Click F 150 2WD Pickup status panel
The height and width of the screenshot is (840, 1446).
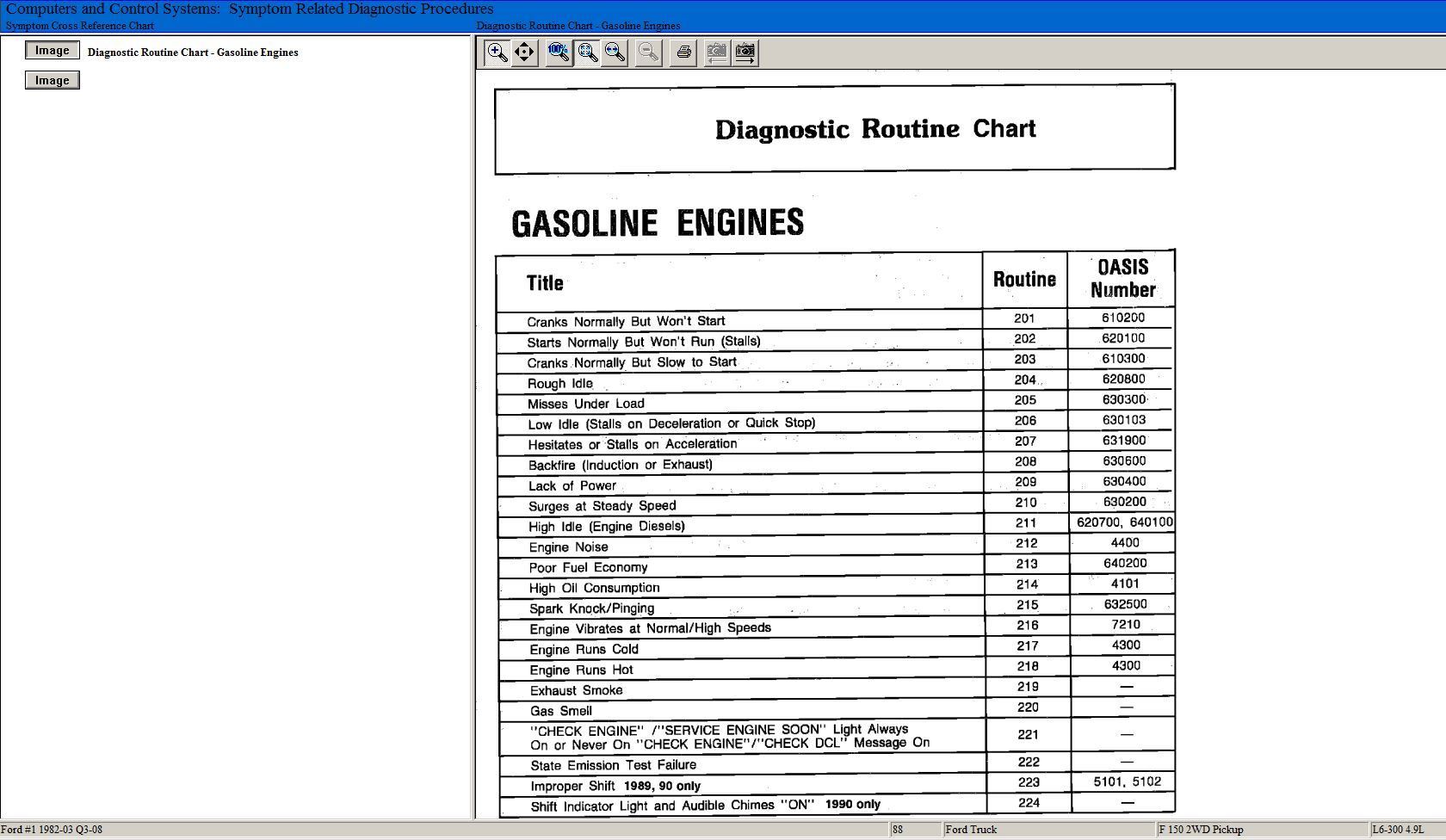point(1201,830)
